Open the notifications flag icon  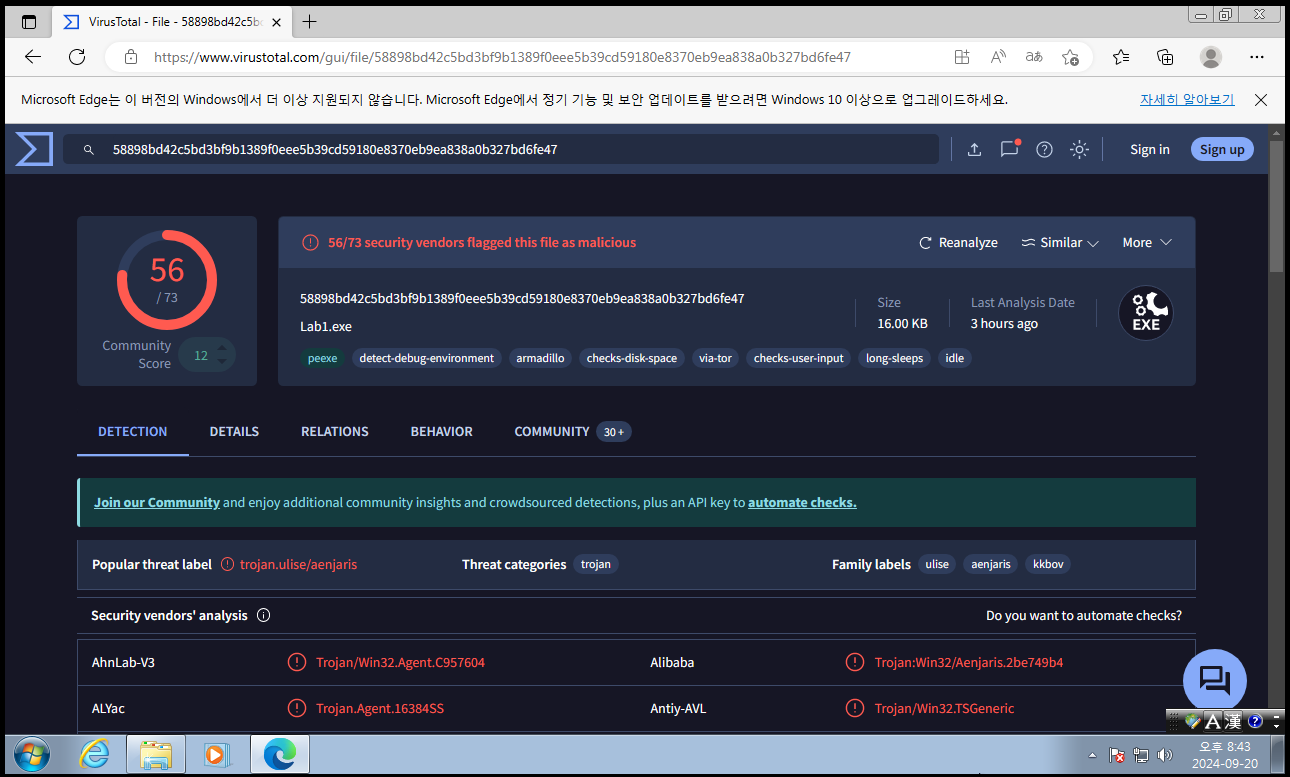pyautogui.click(x=1009, y=148)
